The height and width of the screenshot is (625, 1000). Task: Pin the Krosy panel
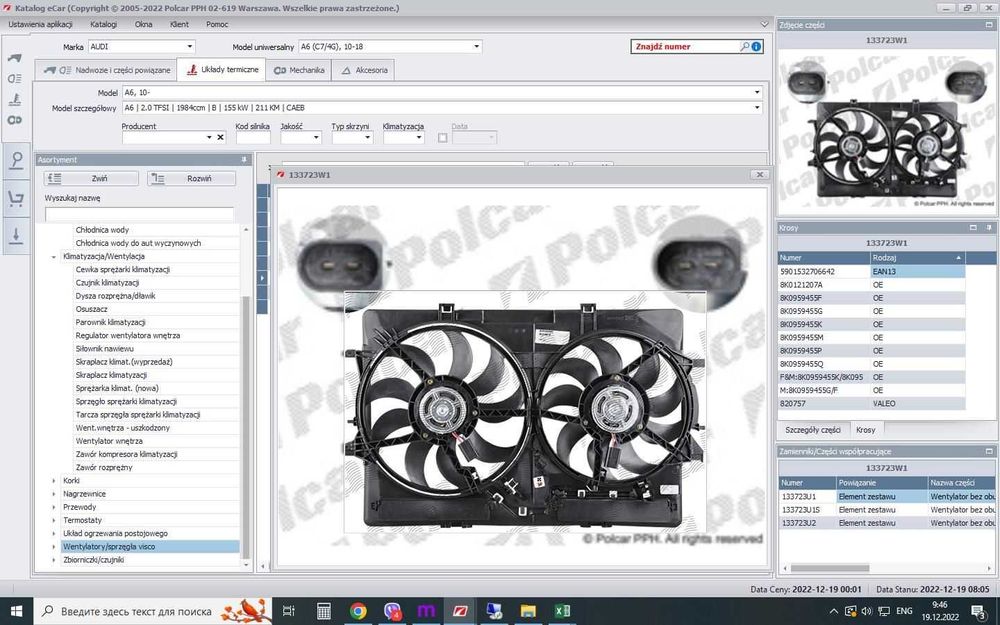(989, 228)
